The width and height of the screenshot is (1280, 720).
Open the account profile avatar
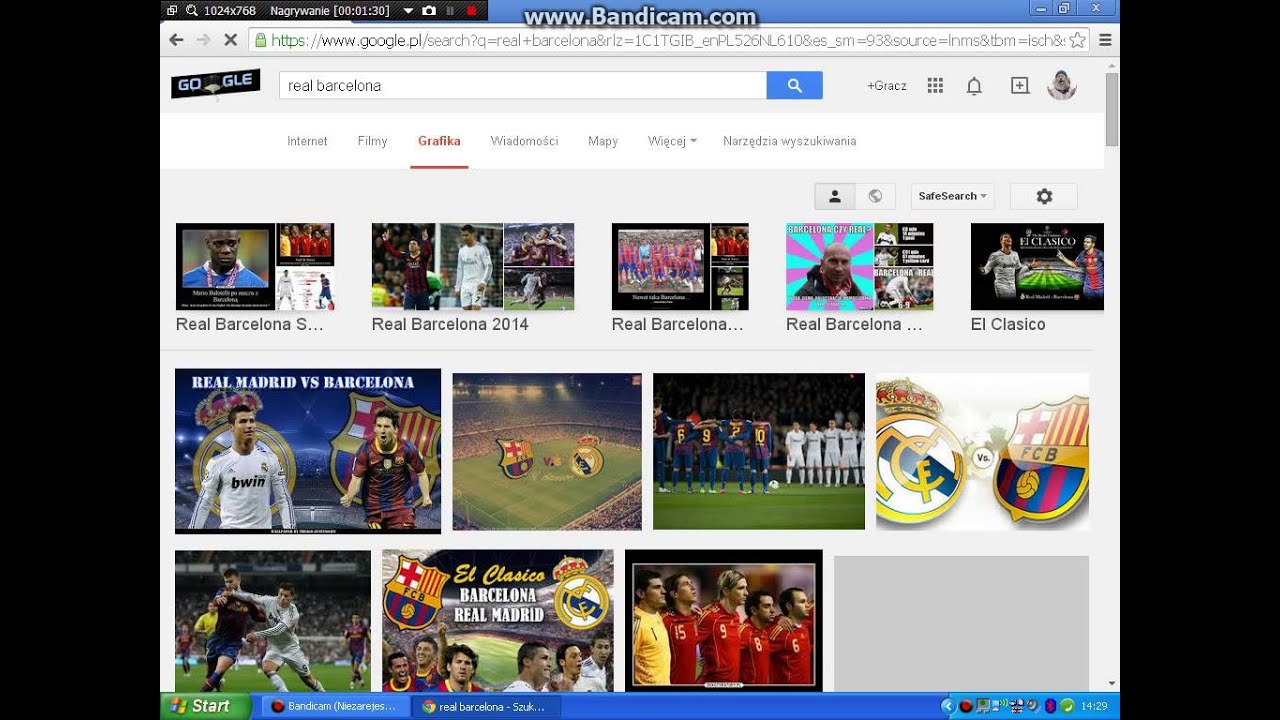pos(1061,86)
